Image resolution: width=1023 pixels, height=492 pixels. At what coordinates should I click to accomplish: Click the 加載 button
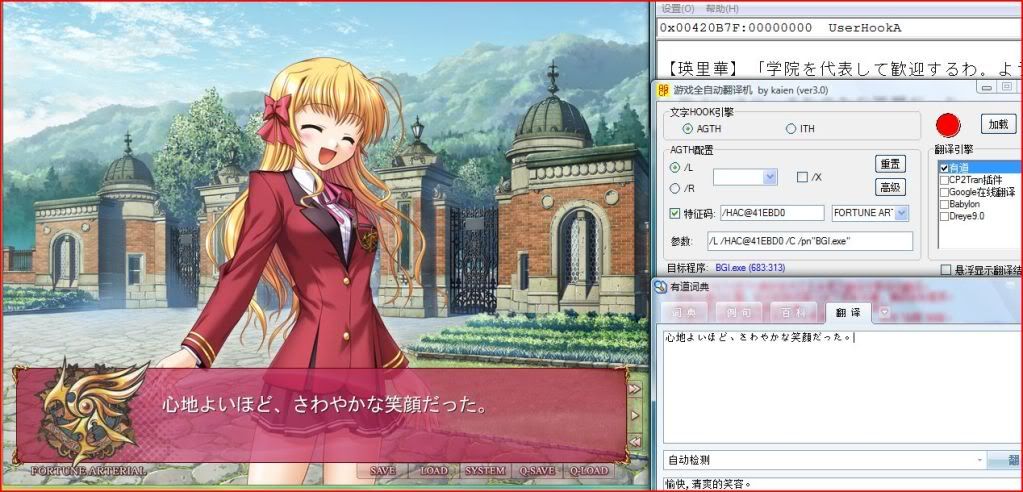(x=998, y=124)
